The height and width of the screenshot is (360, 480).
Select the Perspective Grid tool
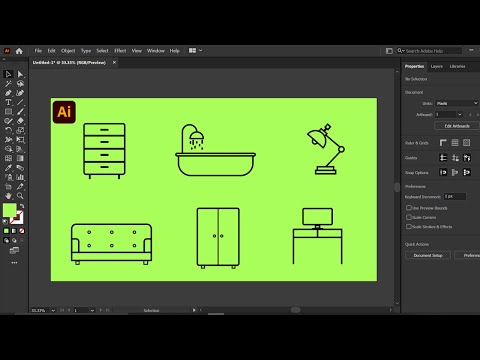pos(20,149)
